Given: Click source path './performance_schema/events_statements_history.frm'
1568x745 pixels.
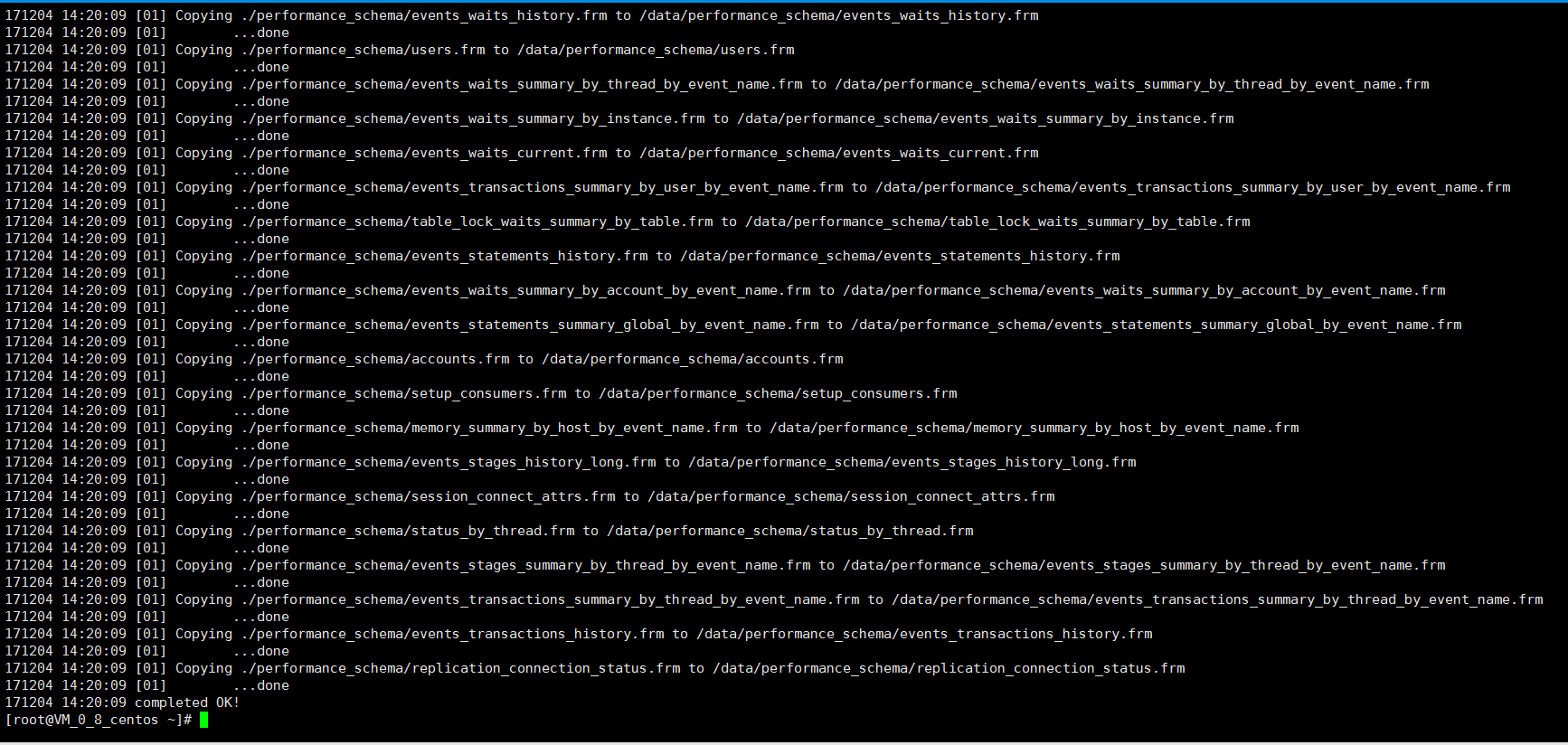Looking at the screenshot, I should [445, 256].
